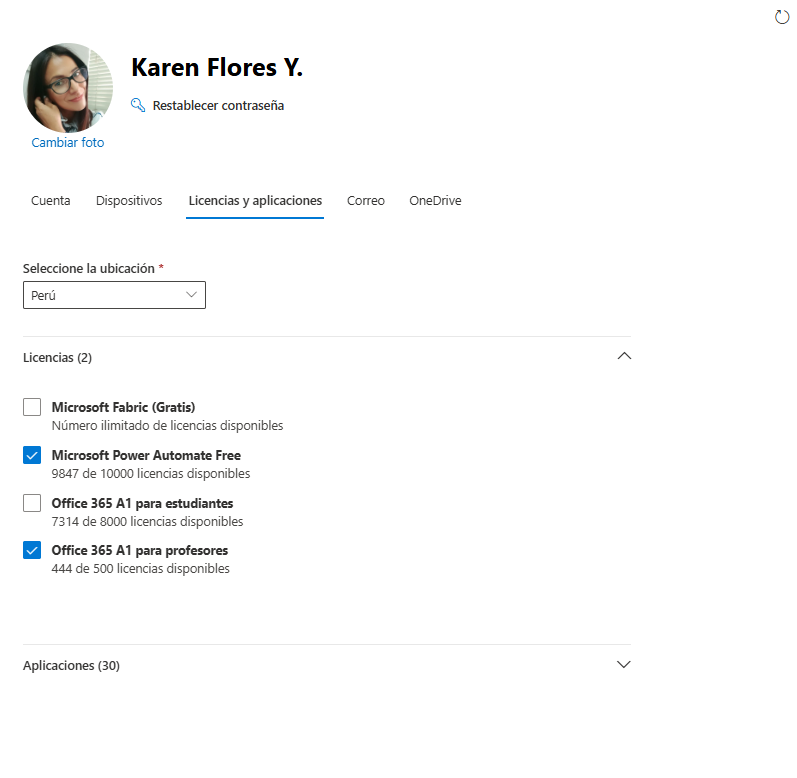Image resolution: width=797 pixels, height=778 pixels.
Task: Open the Correo tab
Action: coord(366,201)
